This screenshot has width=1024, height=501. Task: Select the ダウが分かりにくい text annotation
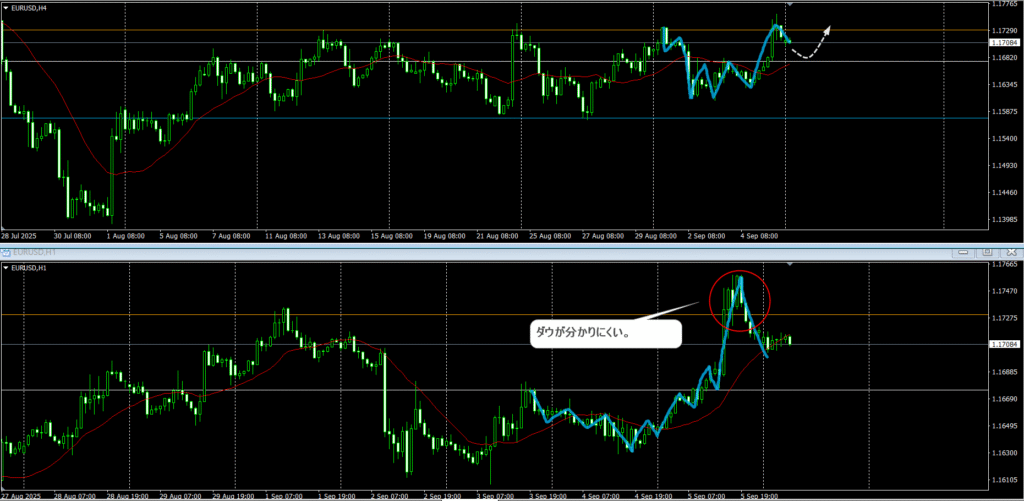click(605, 334)
